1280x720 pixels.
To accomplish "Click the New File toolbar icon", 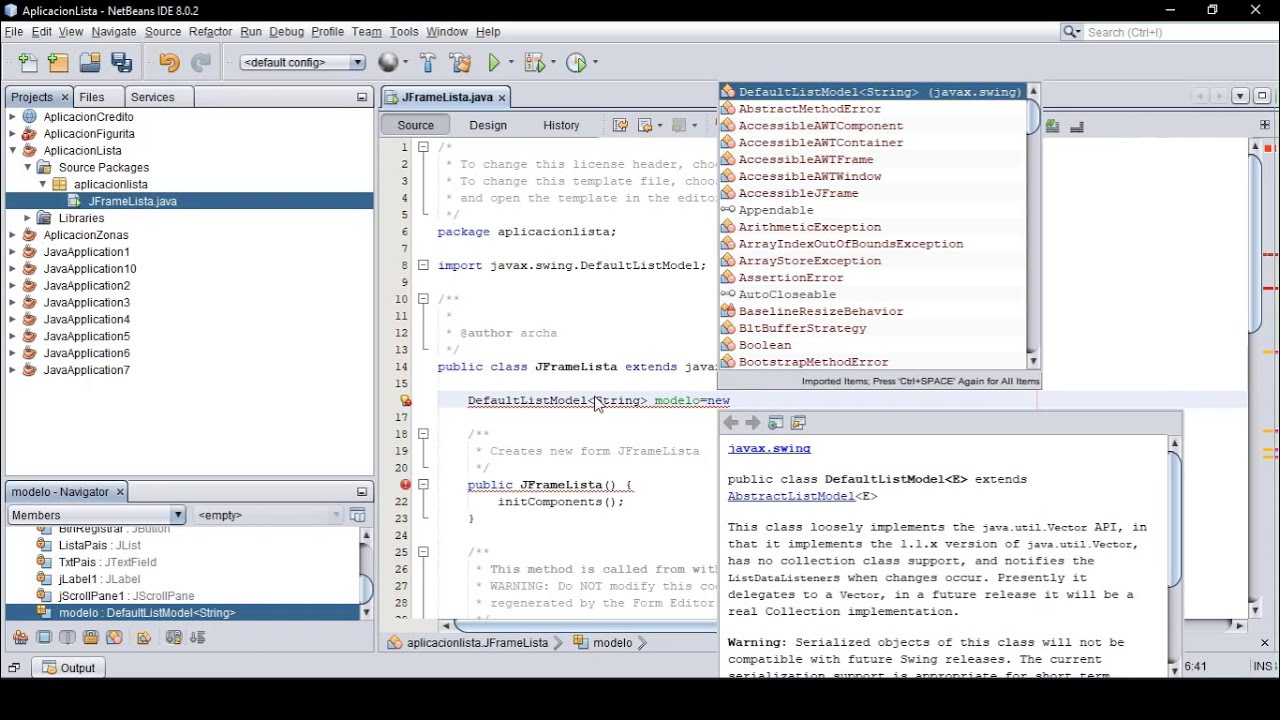I will [27, 63].
